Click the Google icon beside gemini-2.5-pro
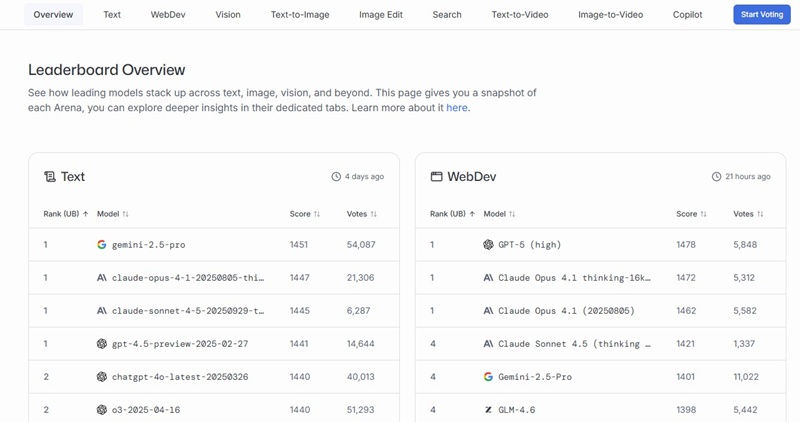The height and width of the screenshot is (422, 800). tap(102, 245)
